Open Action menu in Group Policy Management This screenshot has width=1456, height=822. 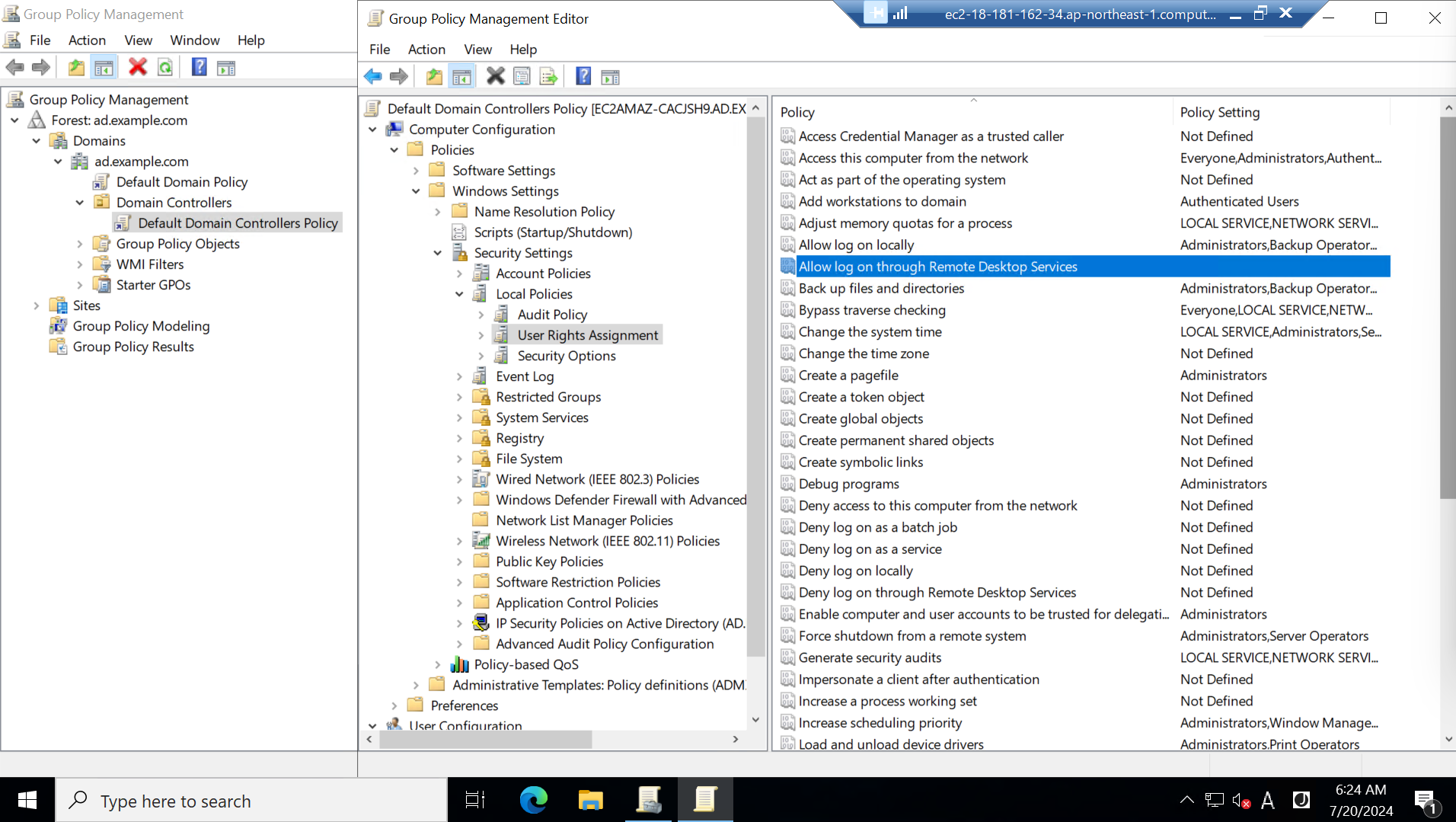[x=87, y=40]
